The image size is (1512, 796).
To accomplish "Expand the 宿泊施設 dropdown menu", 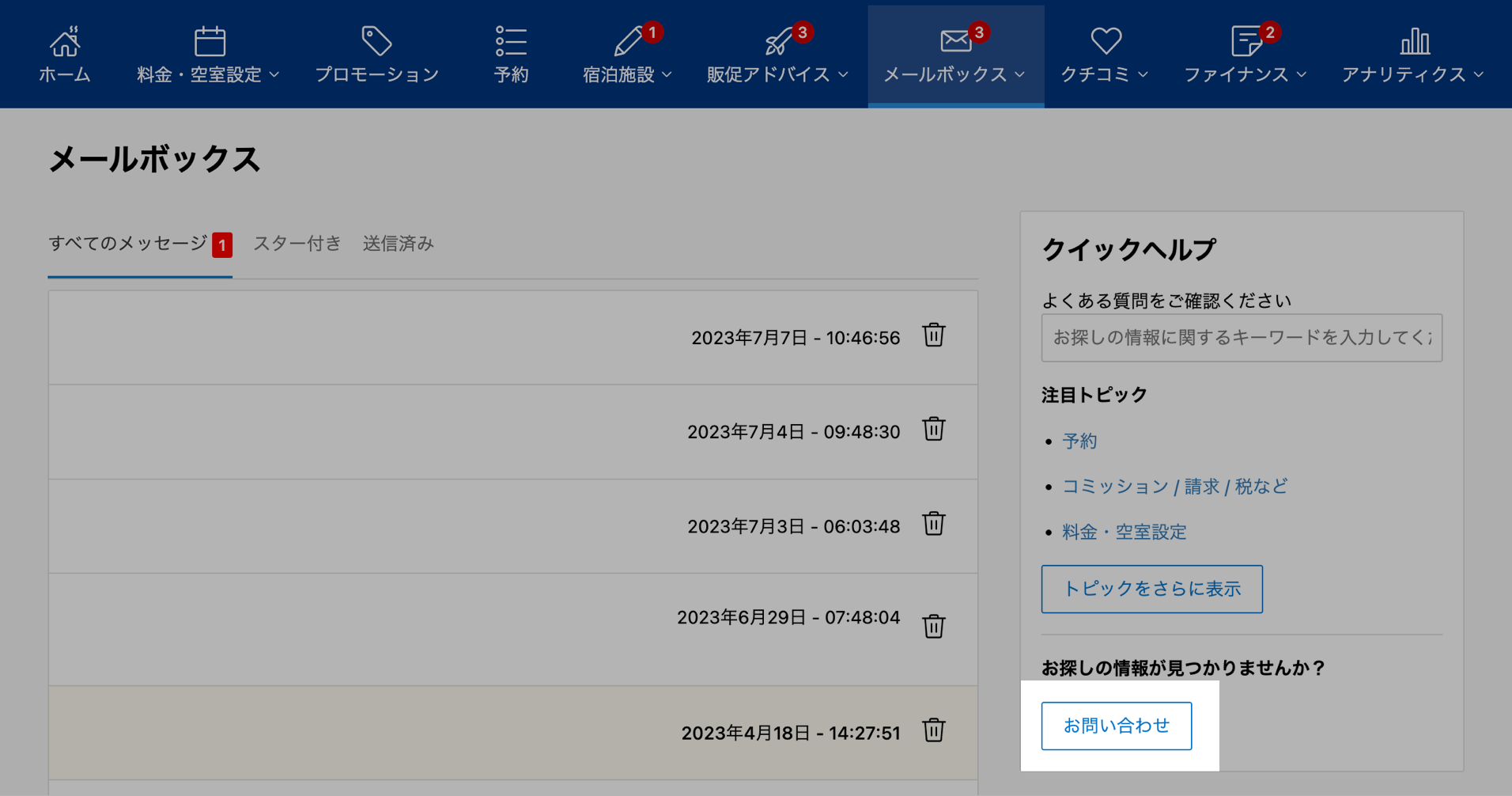I will point(627,74).
